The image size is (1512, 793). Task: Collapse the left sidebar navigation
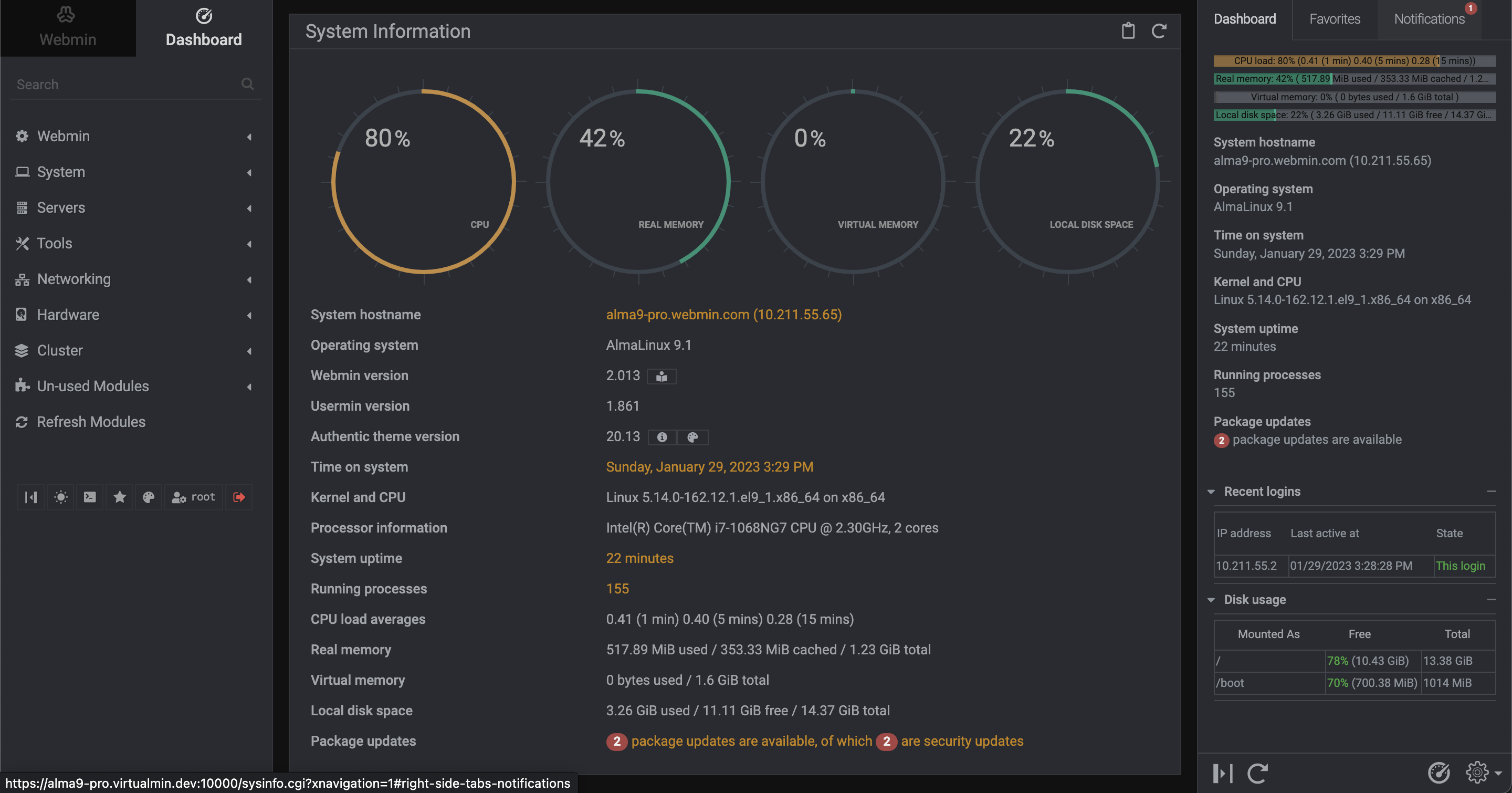point(30,497)
